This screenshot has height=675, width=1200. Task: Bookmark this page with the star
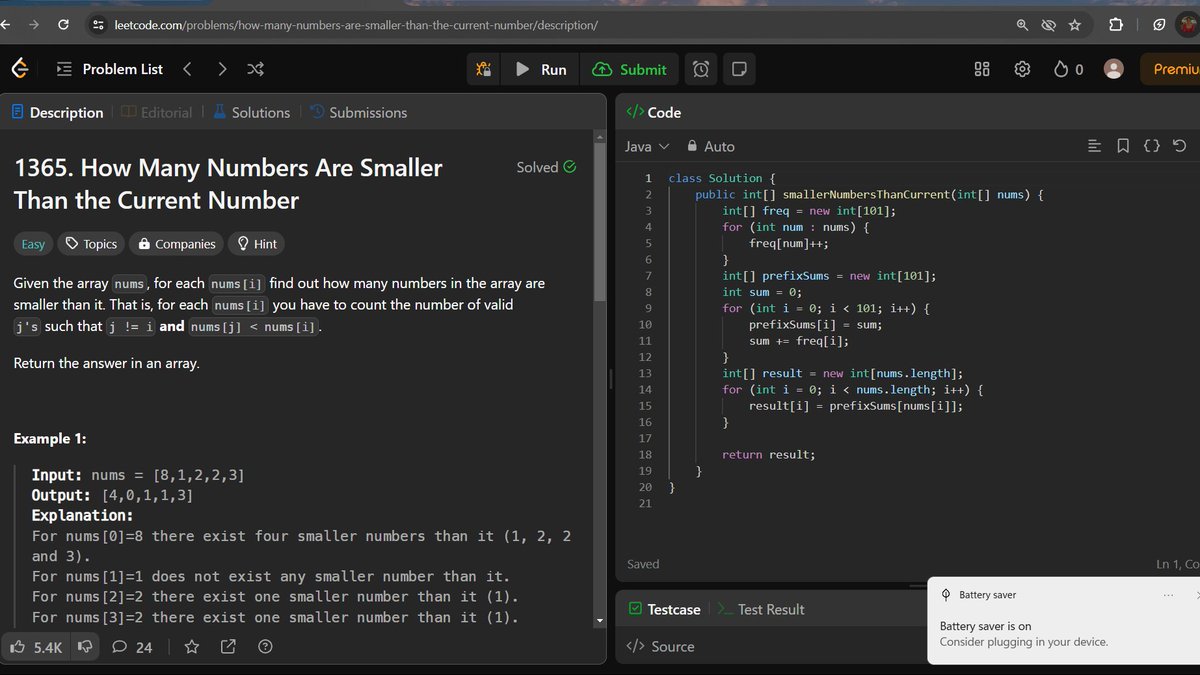[1075, 25]
